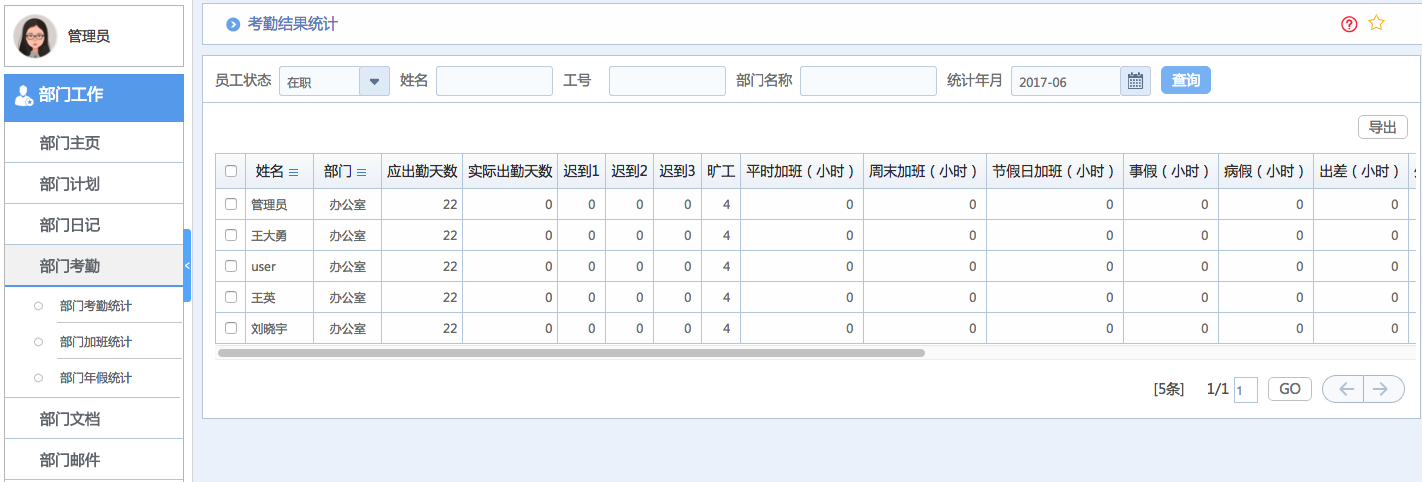Click the 部门 column sort icon
1422x482 pixels.
(x=361, y=172)
